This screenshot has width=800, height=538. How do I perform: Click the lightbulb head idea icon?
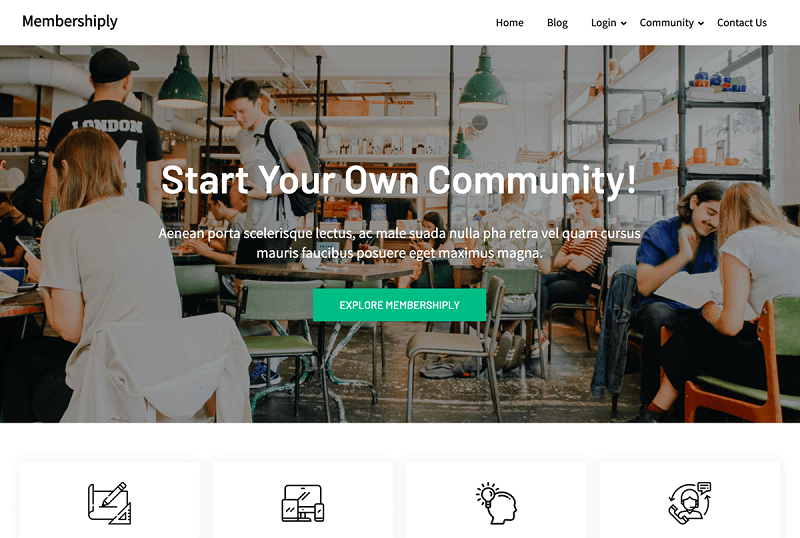pos(496,503)
